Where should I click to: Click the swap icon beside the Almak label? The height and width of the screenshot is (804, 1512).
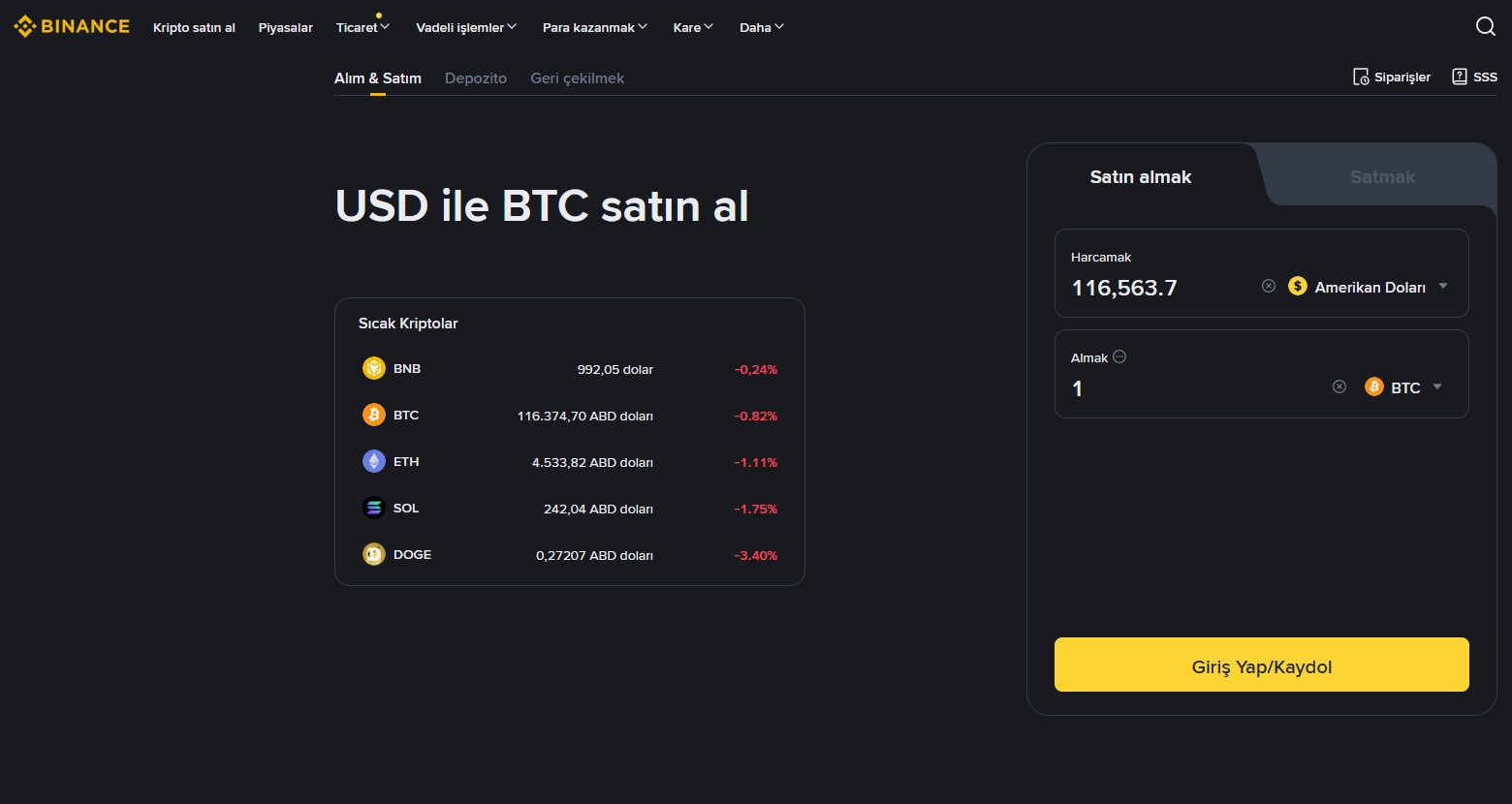tap(1119, 356)
